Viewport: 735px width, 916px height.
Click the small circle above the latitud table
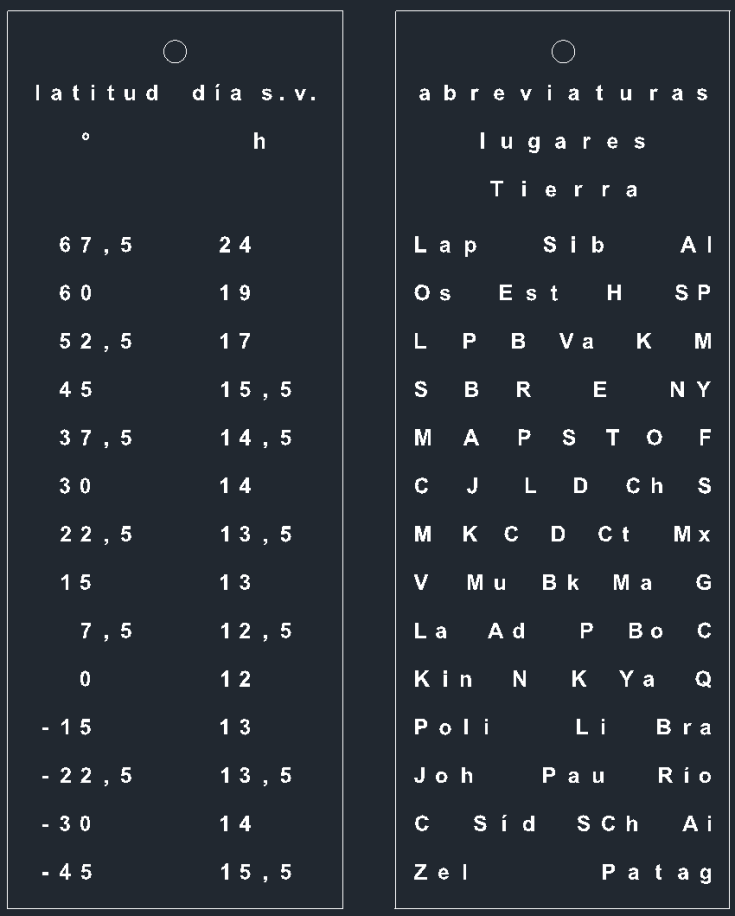click(x=174, y=50)
